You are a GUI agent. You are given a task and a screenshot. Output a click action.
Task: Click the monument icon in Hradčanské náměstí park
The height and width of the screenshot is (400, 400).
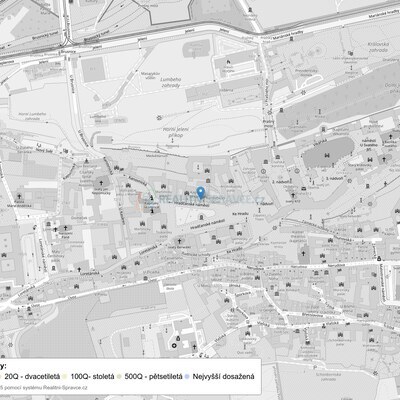pyautogui.click(x=201, y=217)
